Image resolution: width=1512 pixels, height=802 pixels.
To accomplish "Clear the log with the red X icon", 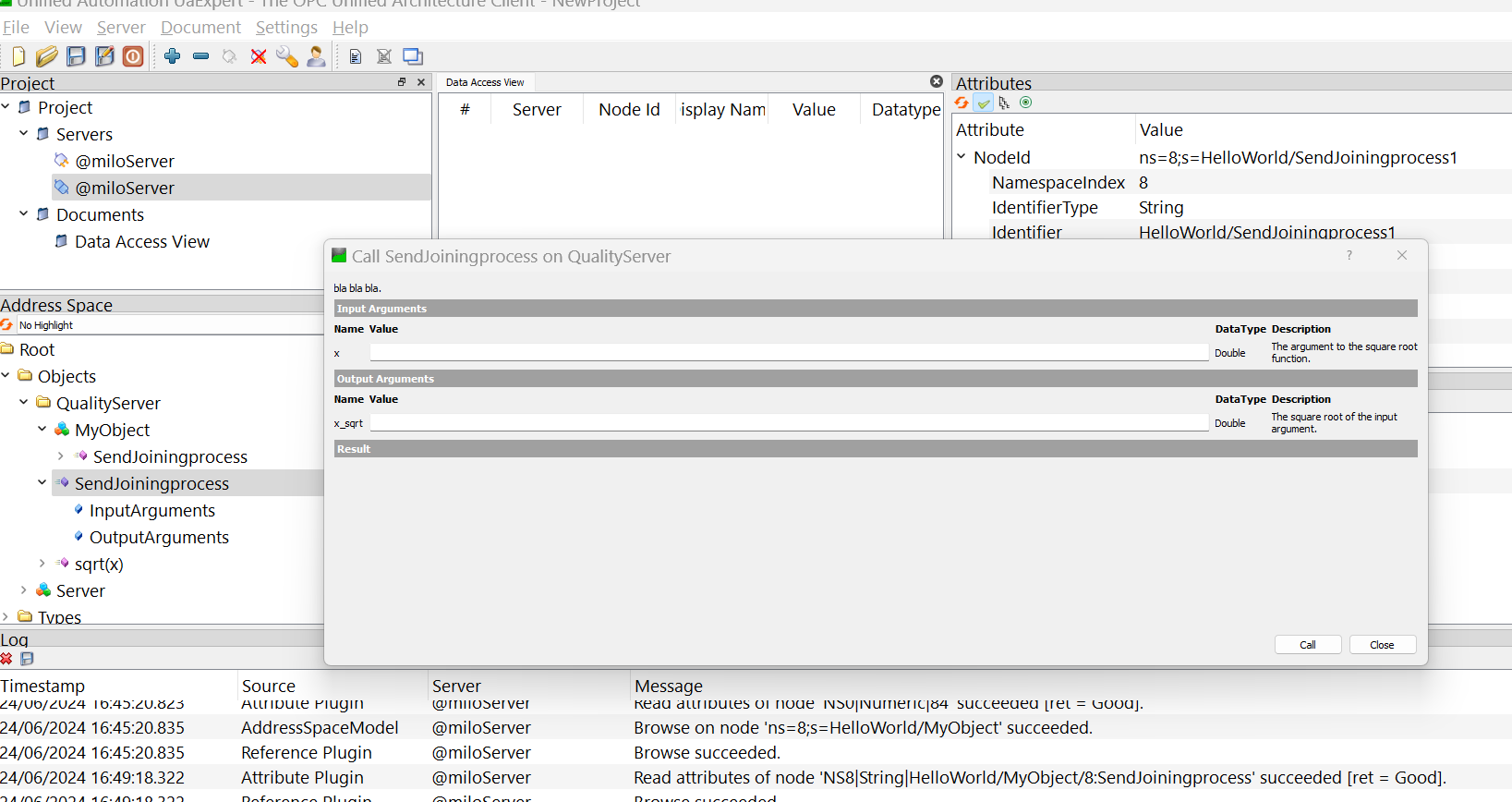I will tap(6, 659).
